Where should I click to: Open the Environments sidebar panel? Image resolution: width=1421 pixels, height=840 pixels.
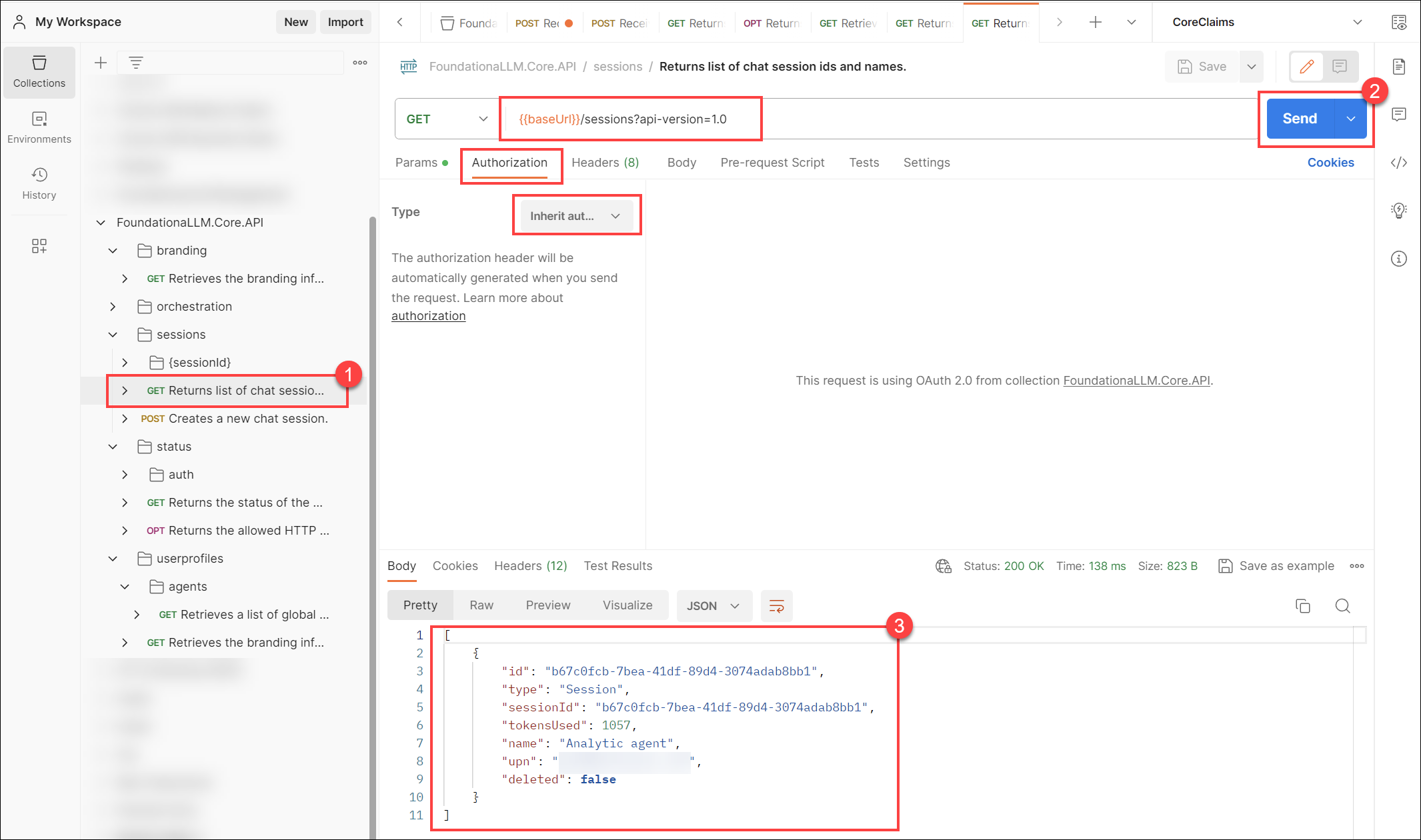[x=39, y=128]
